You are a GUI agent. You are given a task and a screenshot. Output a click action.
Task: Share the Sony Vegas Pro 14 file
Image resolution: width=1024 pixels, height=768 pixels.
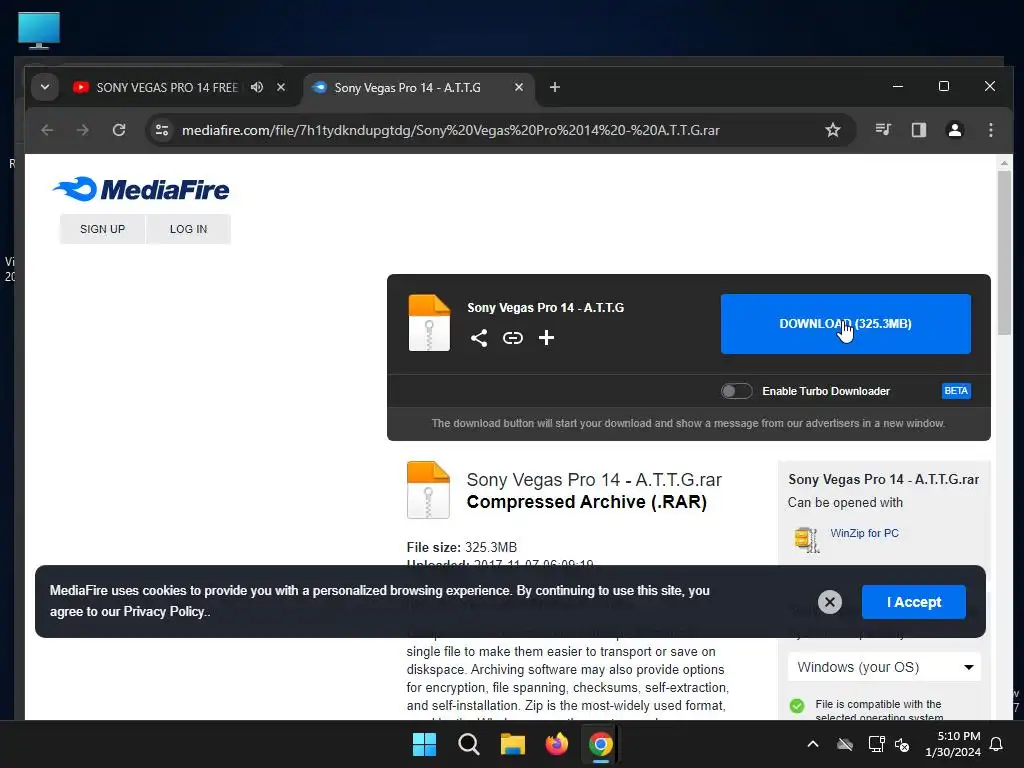pyautogui.click(x=479, y=338)
